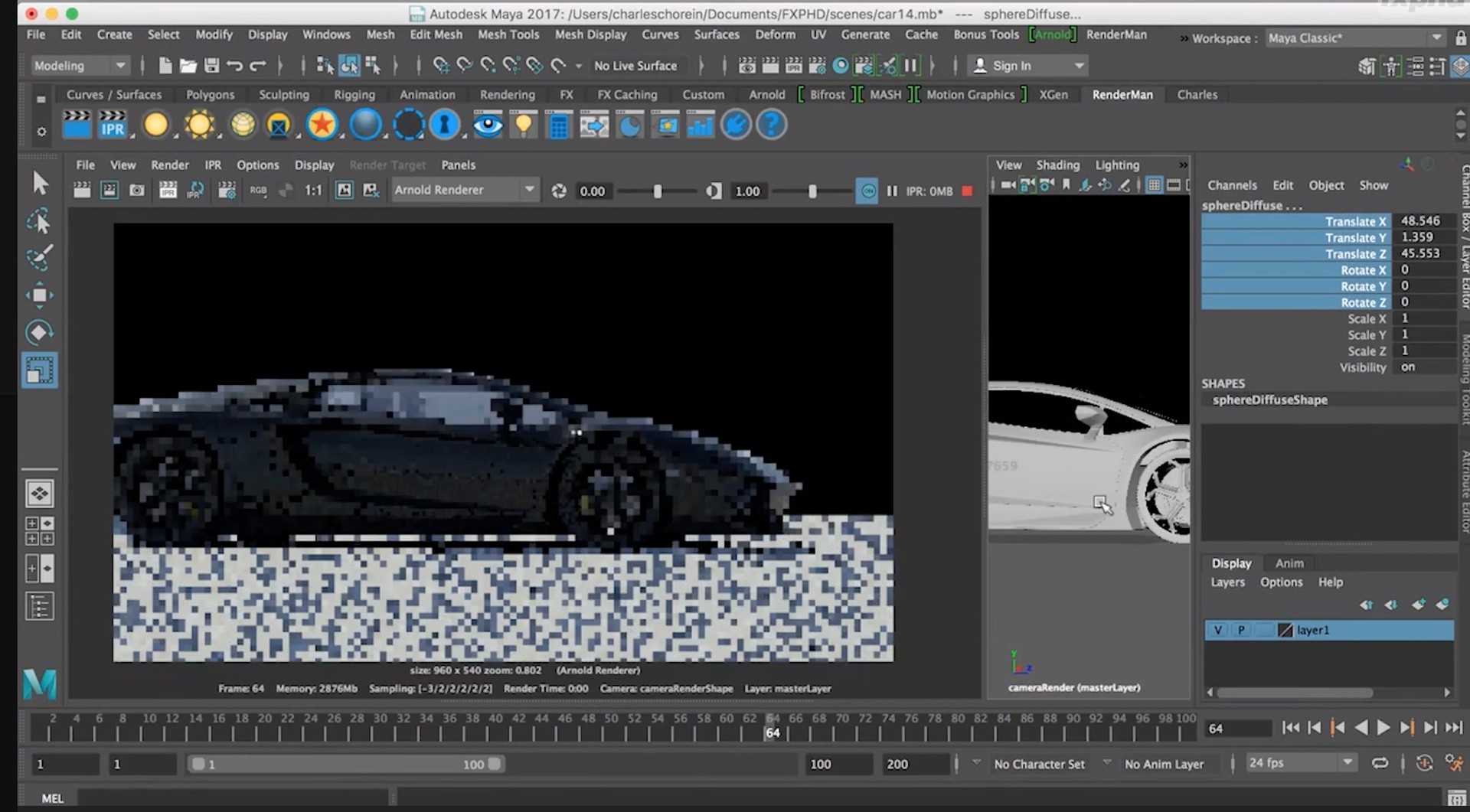This screenshot has width=1470, height=812.
Task: Open the Render View IPR menu
Action: [213, 165]
